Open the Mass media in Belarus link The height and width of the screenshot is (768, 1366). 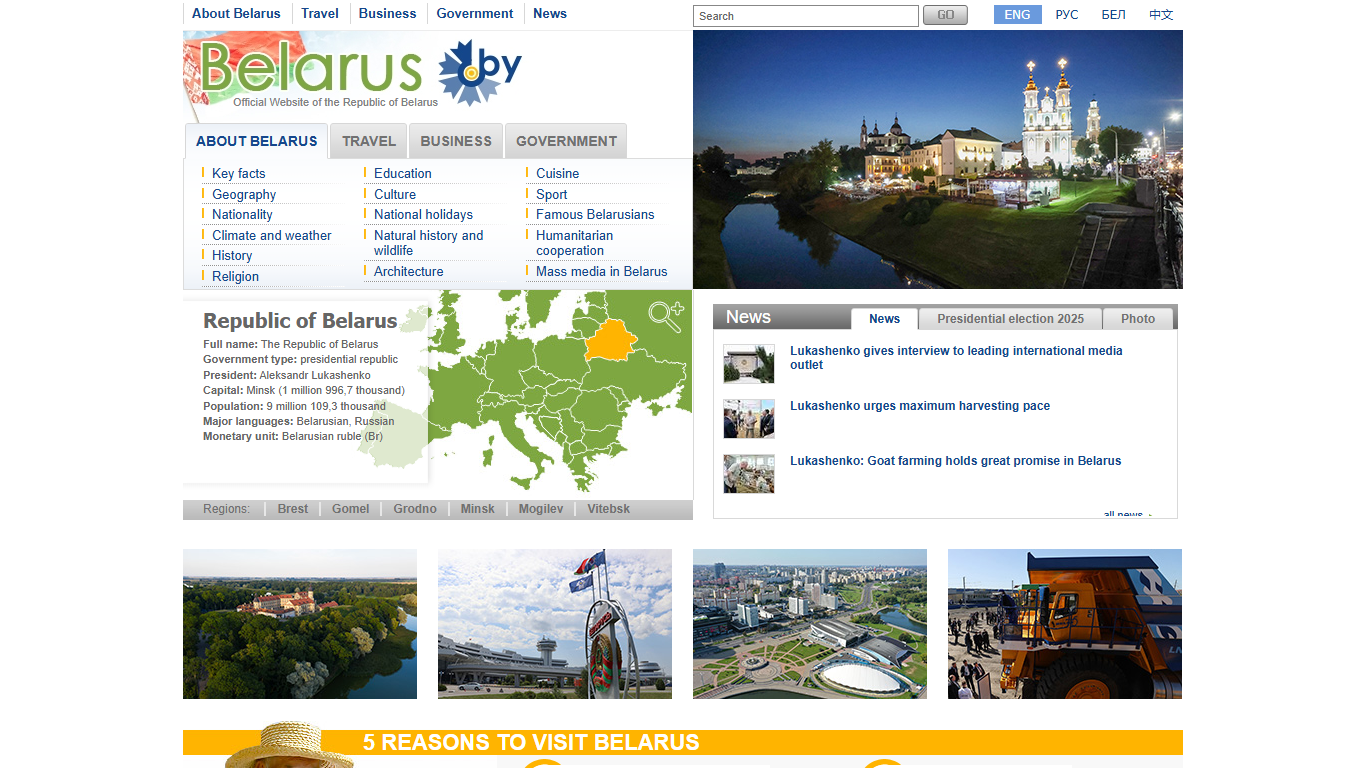point(602,272)
